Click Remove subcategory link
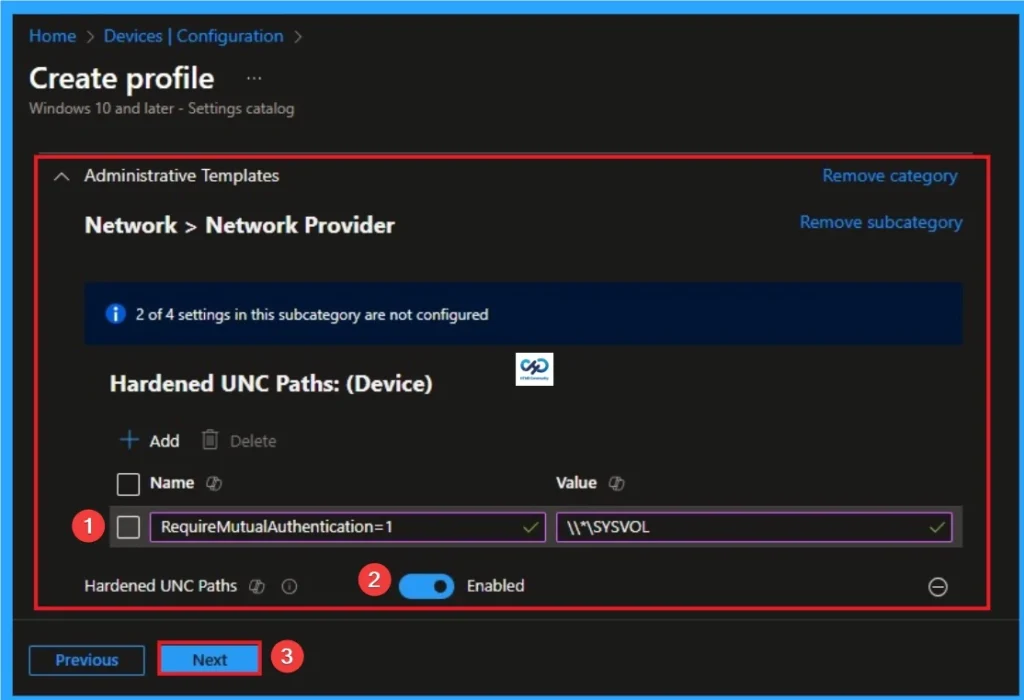The height and width of the screenshot is (700, 1024). pos(880,222)
